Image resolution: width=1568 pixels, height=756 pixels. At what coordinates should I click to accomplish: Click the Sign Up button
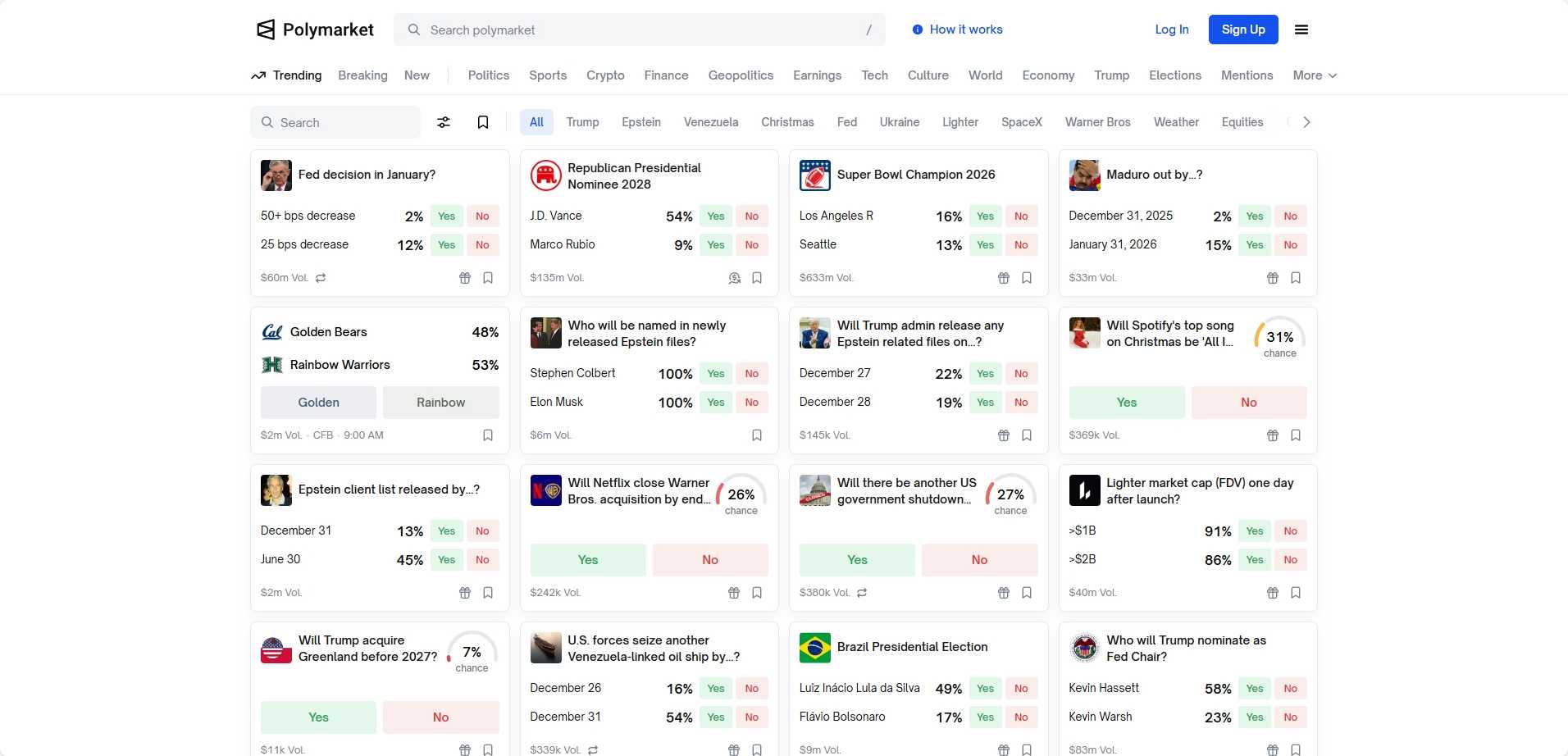pyautogui.click(x=1242, y=30)
